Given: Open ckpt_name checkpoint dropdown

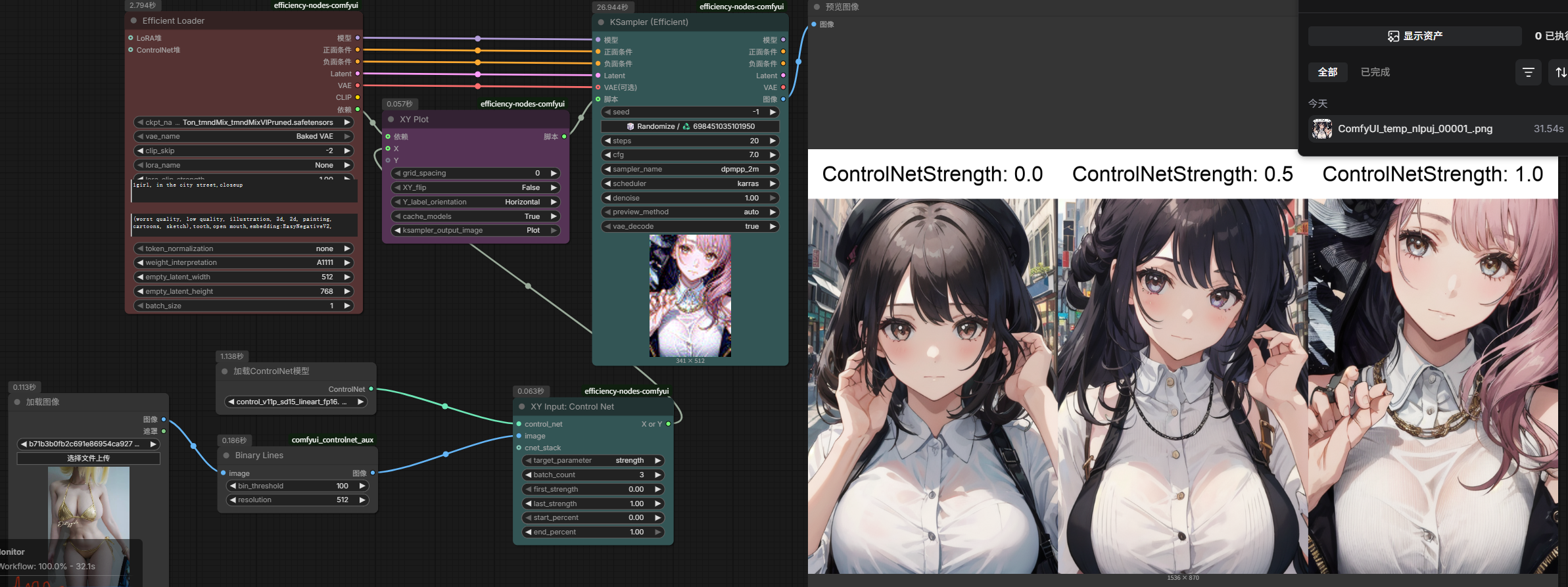Looking at the screenshot, I should click(x=244, y=123).
